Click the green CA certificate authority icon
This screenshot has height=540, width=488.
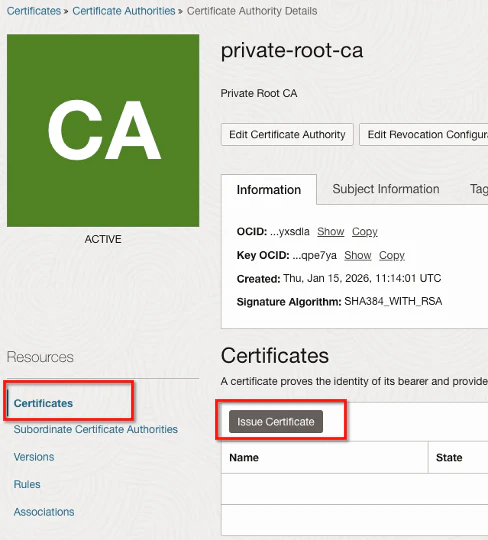point(103,130)
